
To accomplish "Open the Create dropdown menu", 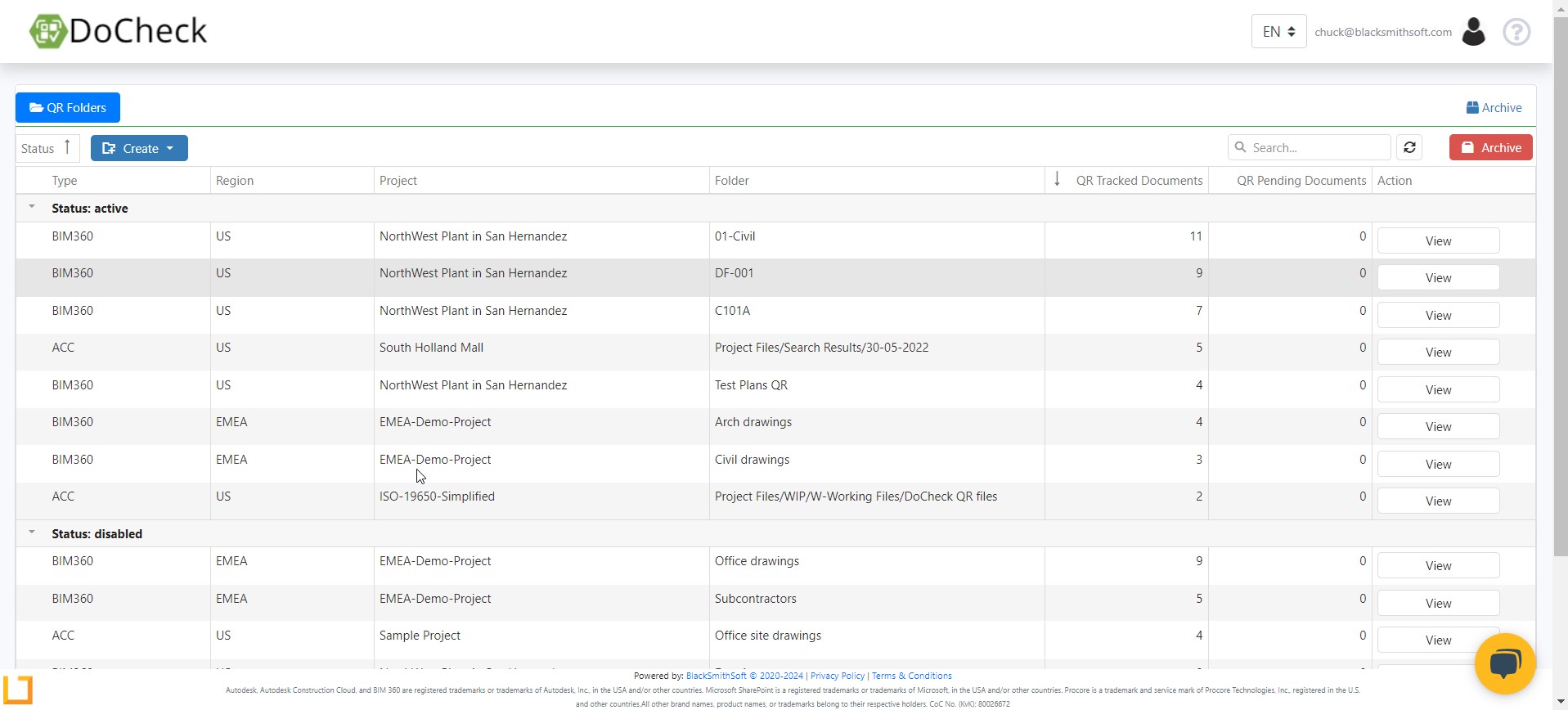I will [x=139, y=148].
